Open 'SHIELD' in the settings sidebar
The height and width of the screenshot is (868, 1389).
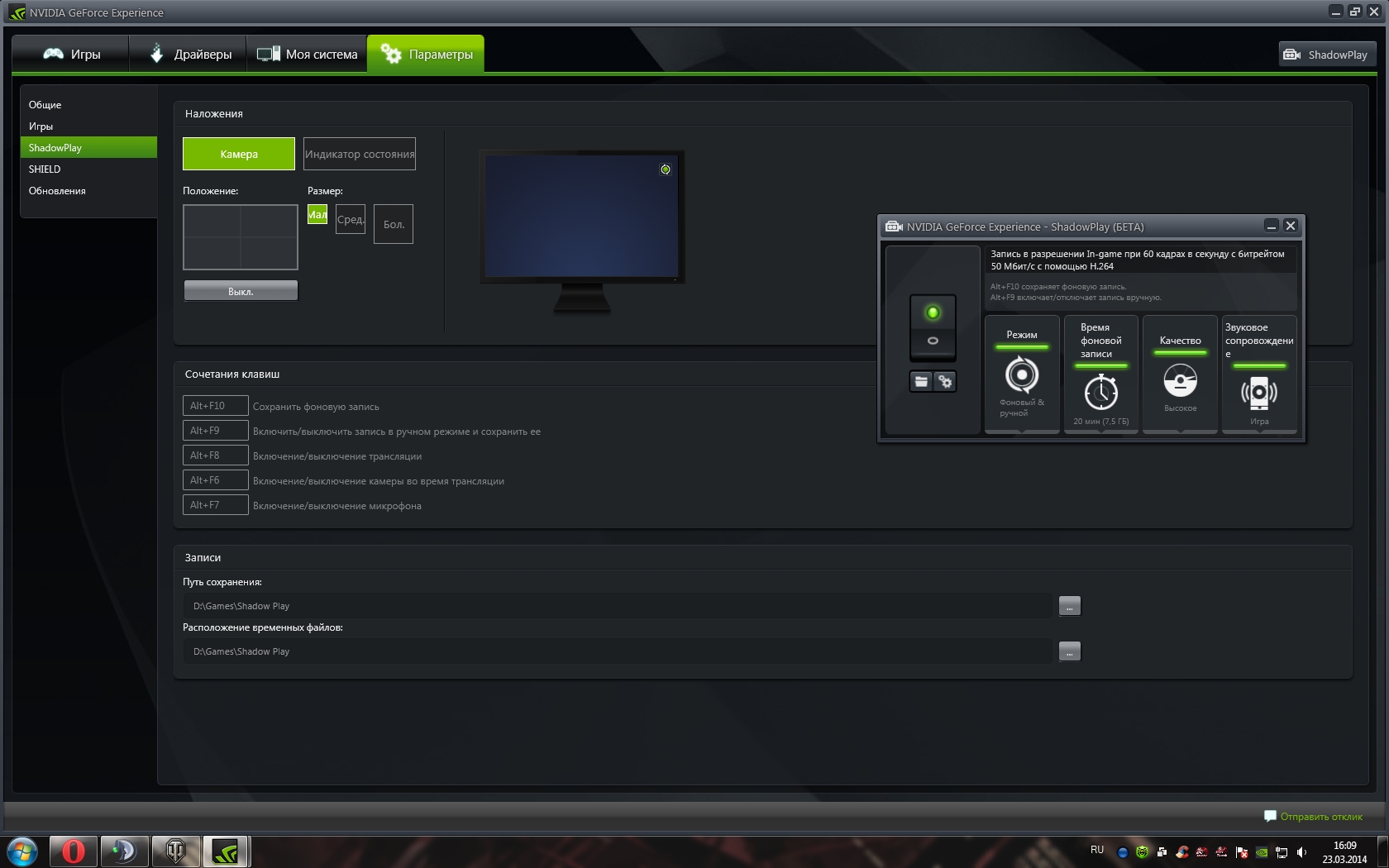click(88, 169)
